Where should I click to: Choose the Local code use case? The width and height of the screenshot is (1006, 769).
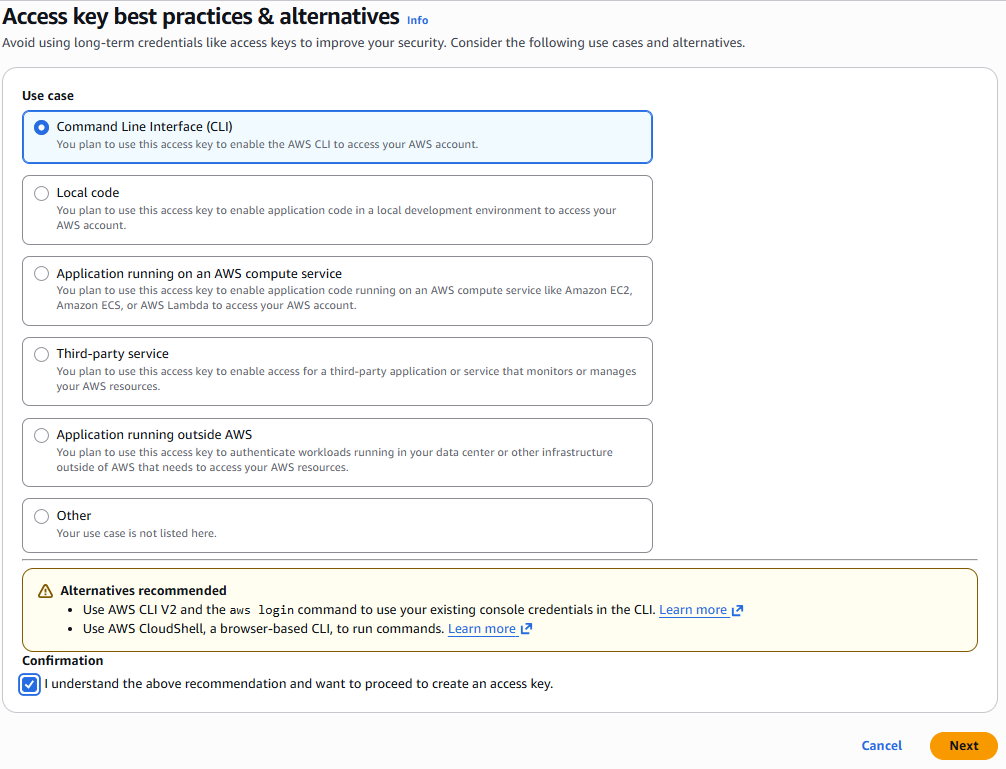41,193
